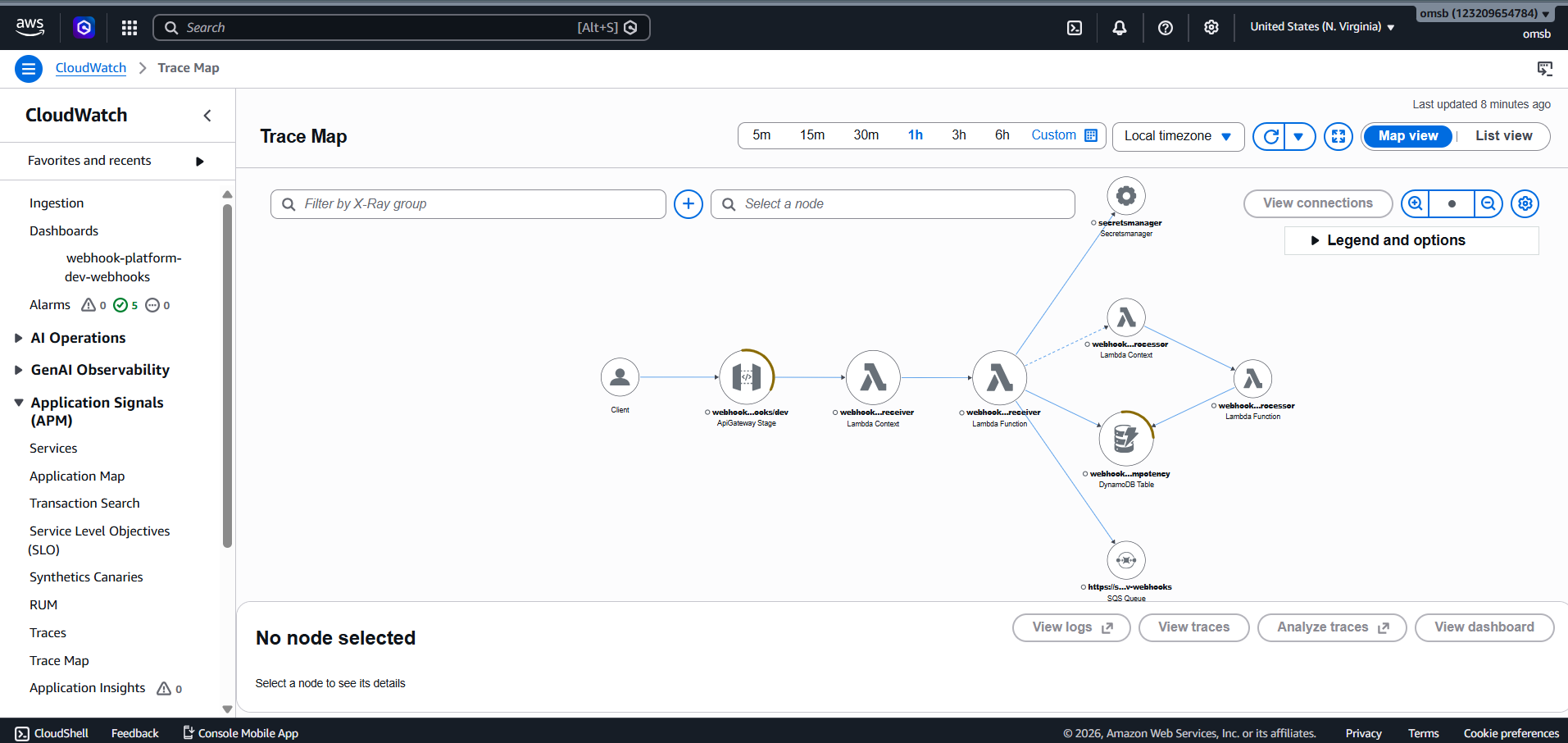1568x743 pixels.
Task: Open the AWS home logo
Action: tap(30, 27)
